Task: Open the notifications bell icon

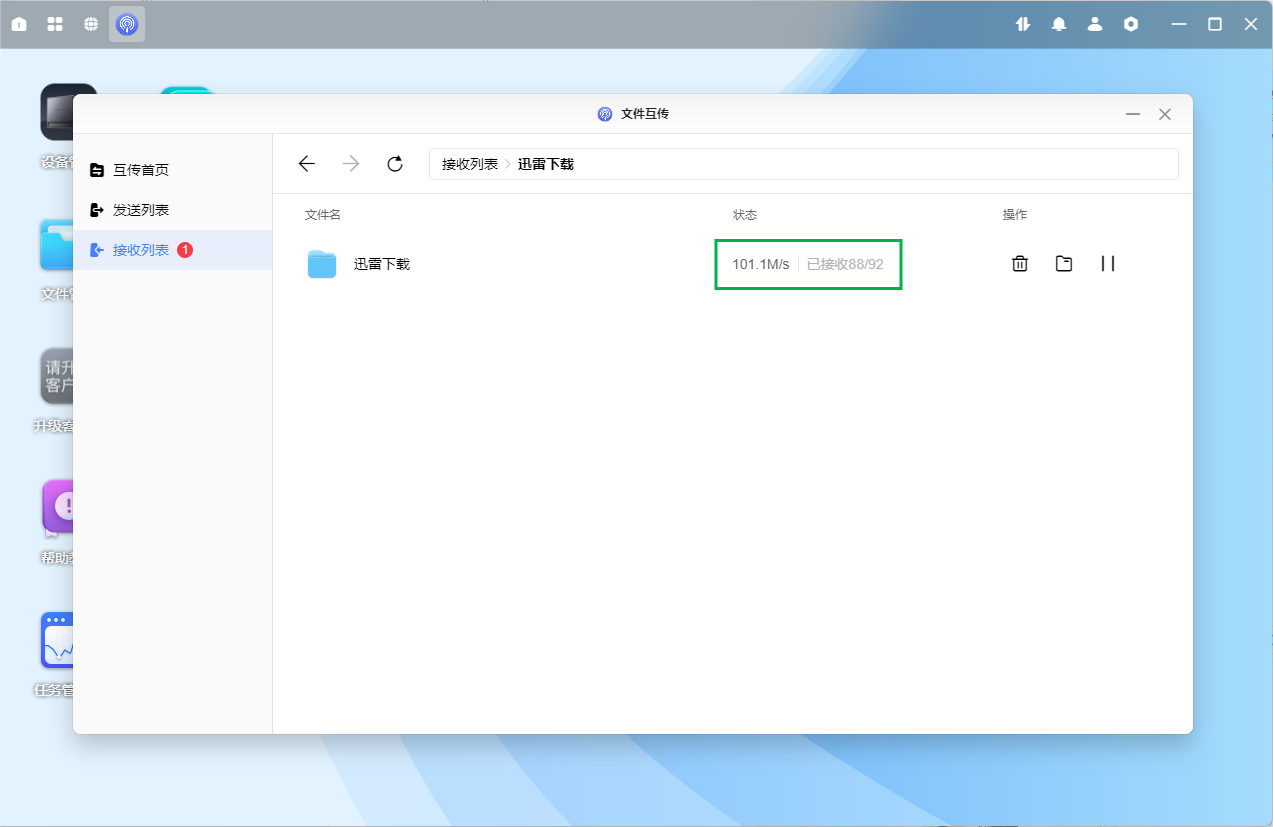Action: tap(1059, 24)
